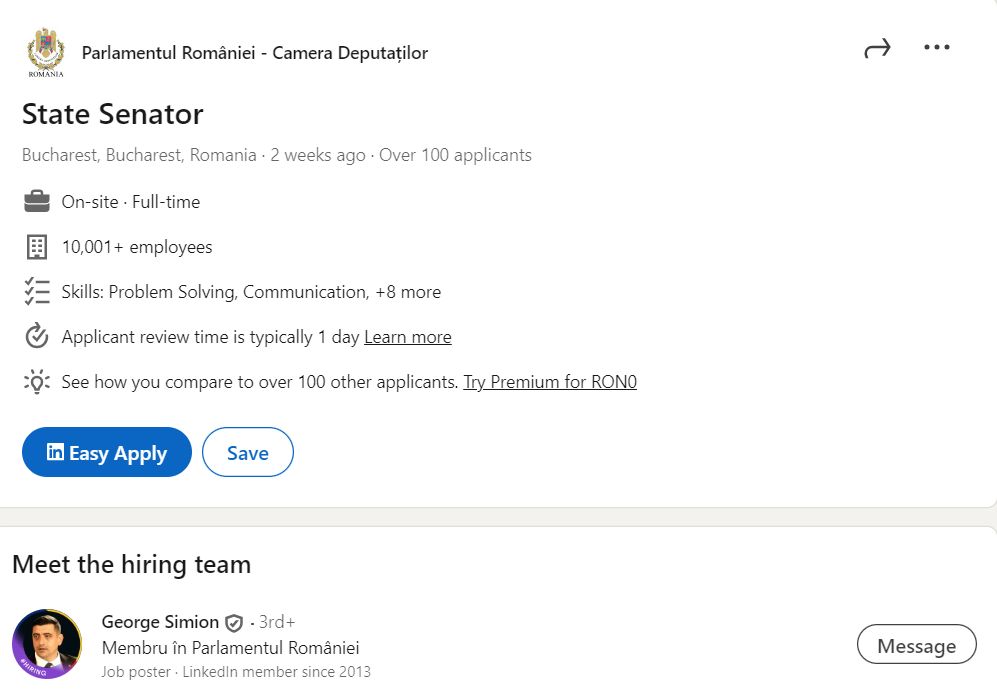997x698 pixels.
Task: Click the briefcase icon beside On-site
Action: [x=37, y=202]
